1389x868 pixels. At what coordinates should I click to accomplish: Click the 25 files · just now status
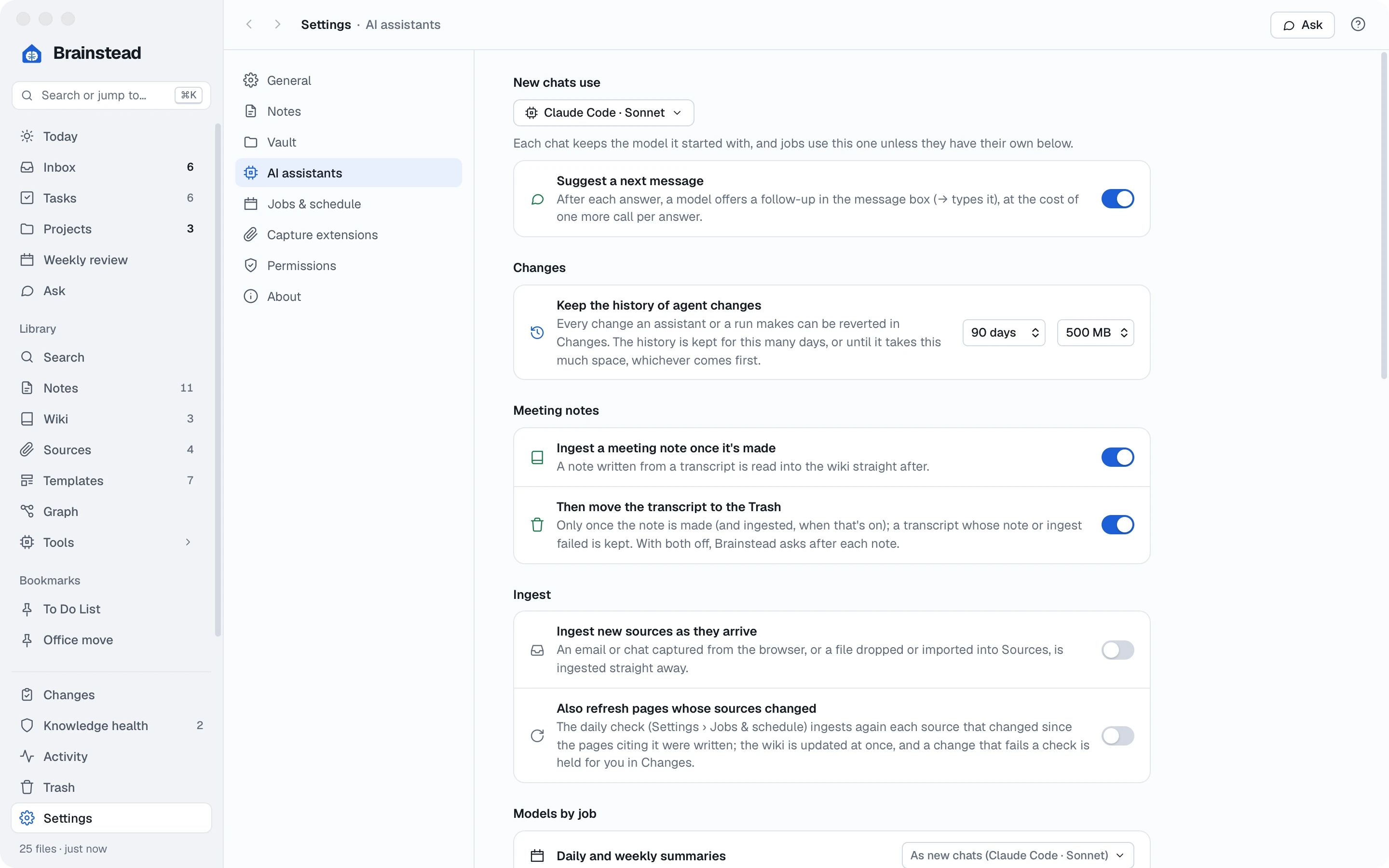coord(63,849)
